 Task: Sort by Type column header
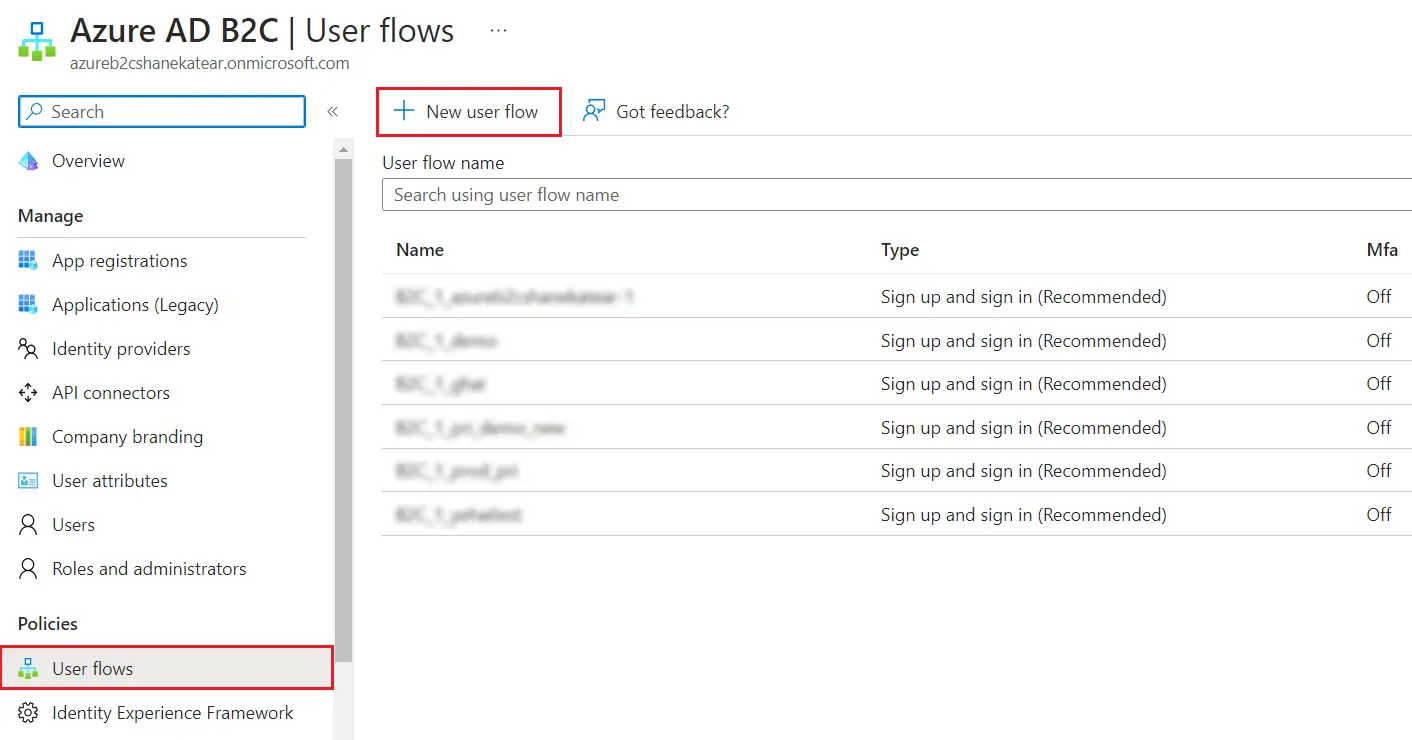pos(900,250)
